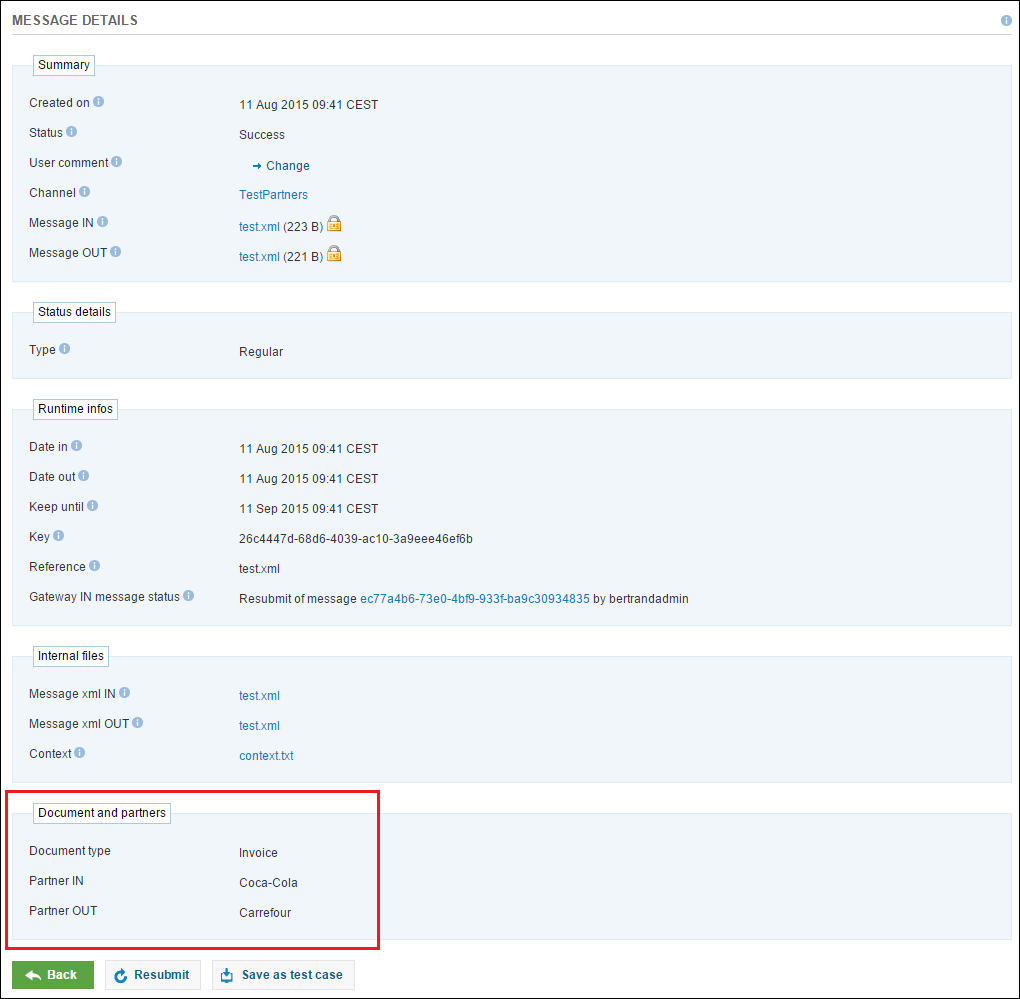Click the help icon in Message Details header
1020x999 pixels.
[x=1006, y=20]
